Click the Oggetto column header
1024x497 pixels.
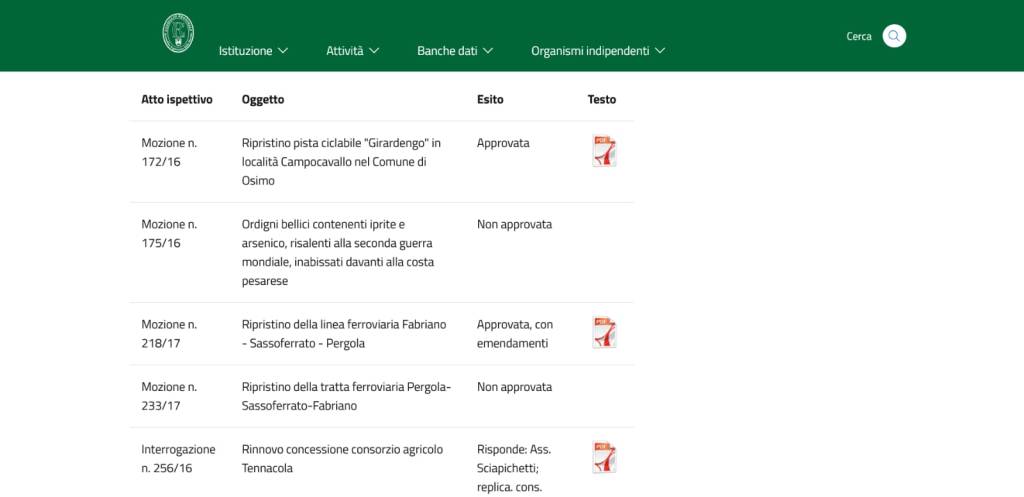(263, 99)
